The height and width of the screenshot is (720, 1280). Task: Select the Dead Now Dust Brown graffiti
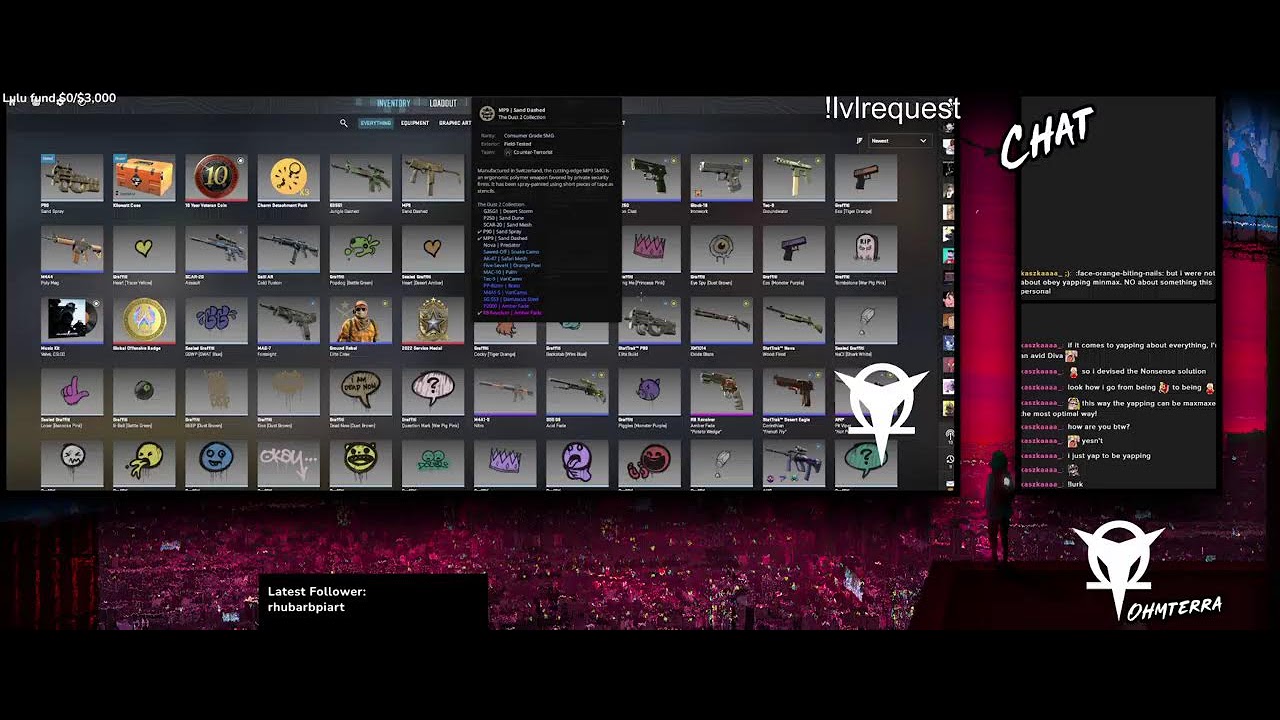pyautogui.click(x=360, y=392)
